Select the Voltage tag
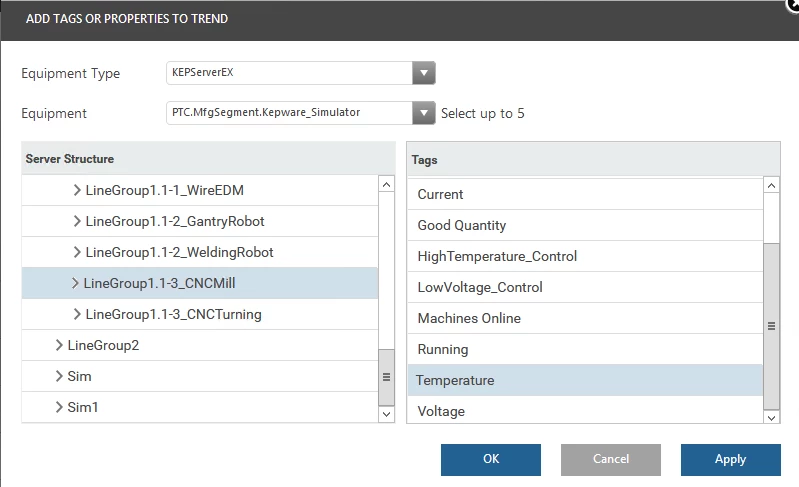This screenshot has height=487, width=799. pos(585,411)
